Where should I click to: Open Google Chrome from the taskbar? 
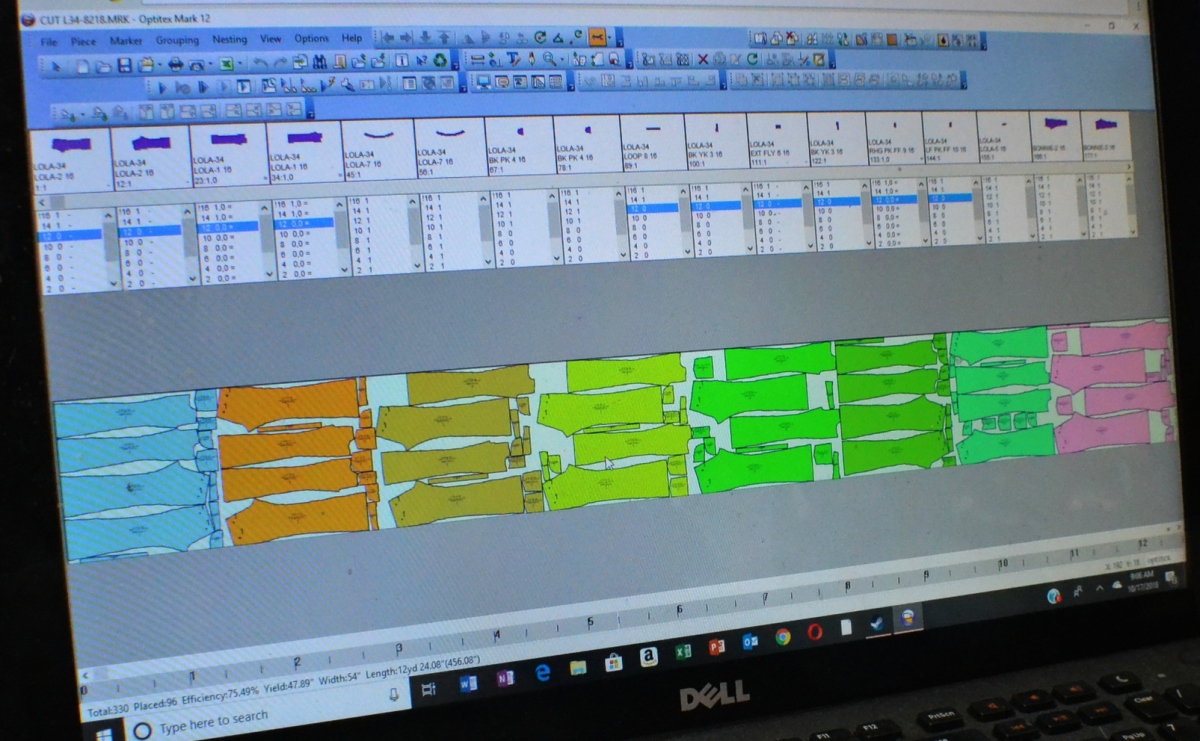782,637
